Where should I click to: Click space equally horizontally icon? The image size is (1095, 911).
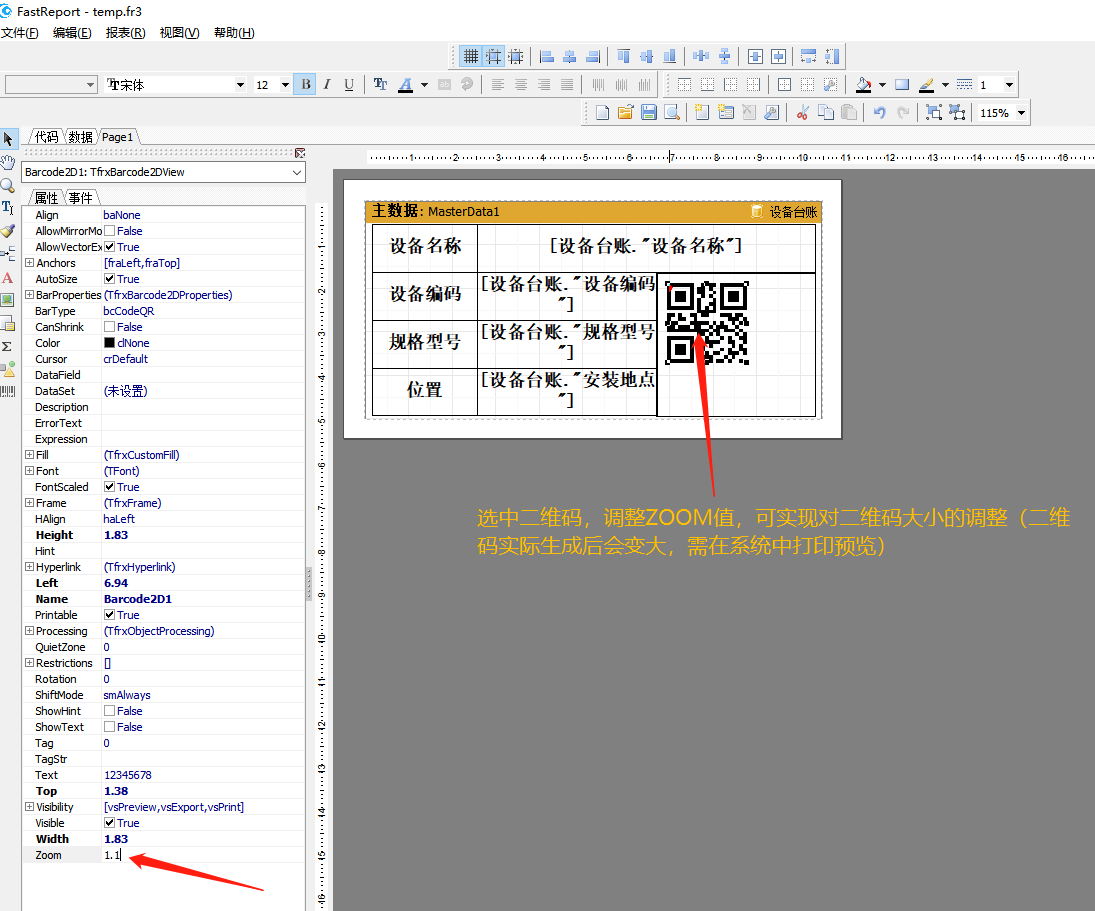click(700, 57)
